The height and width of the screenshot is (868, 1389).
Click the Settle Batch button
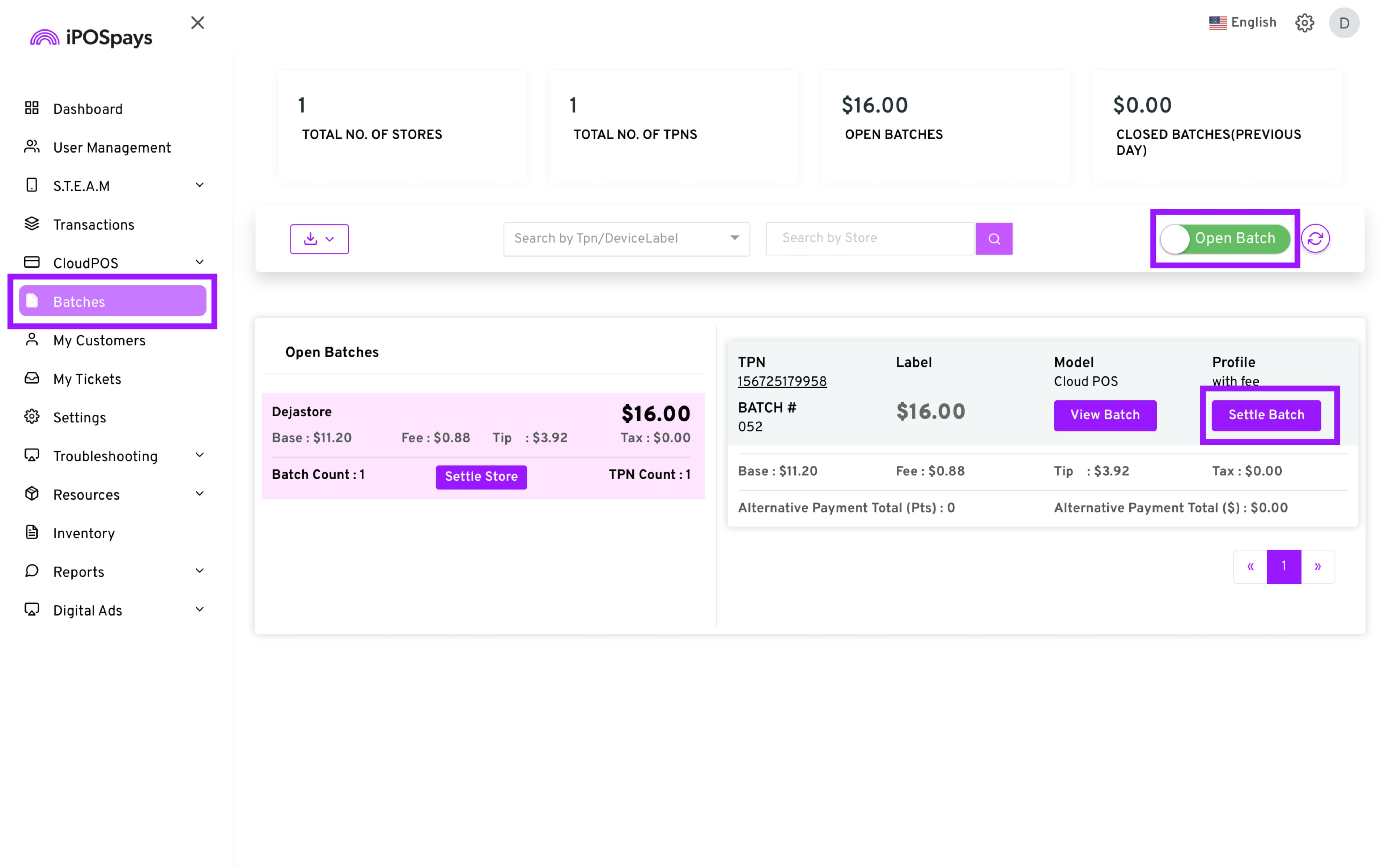1266,415
